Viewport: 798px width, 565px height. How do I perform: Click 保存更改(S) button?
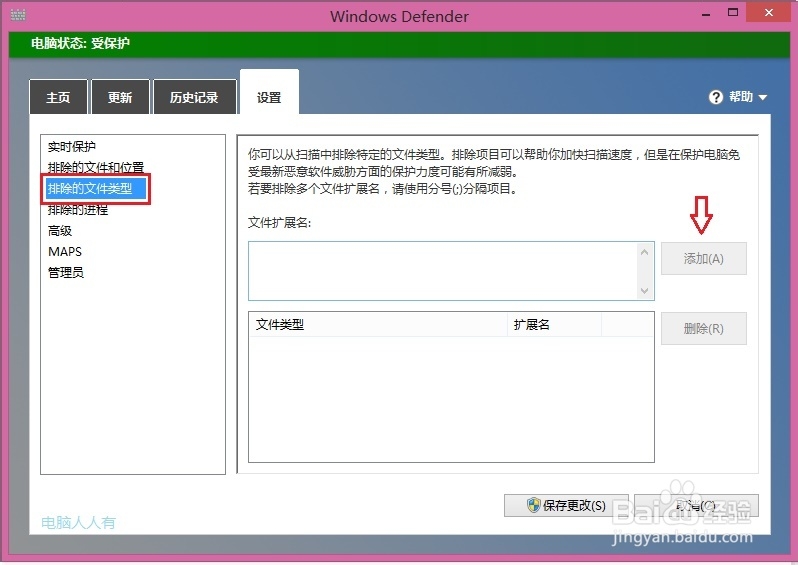566,505
